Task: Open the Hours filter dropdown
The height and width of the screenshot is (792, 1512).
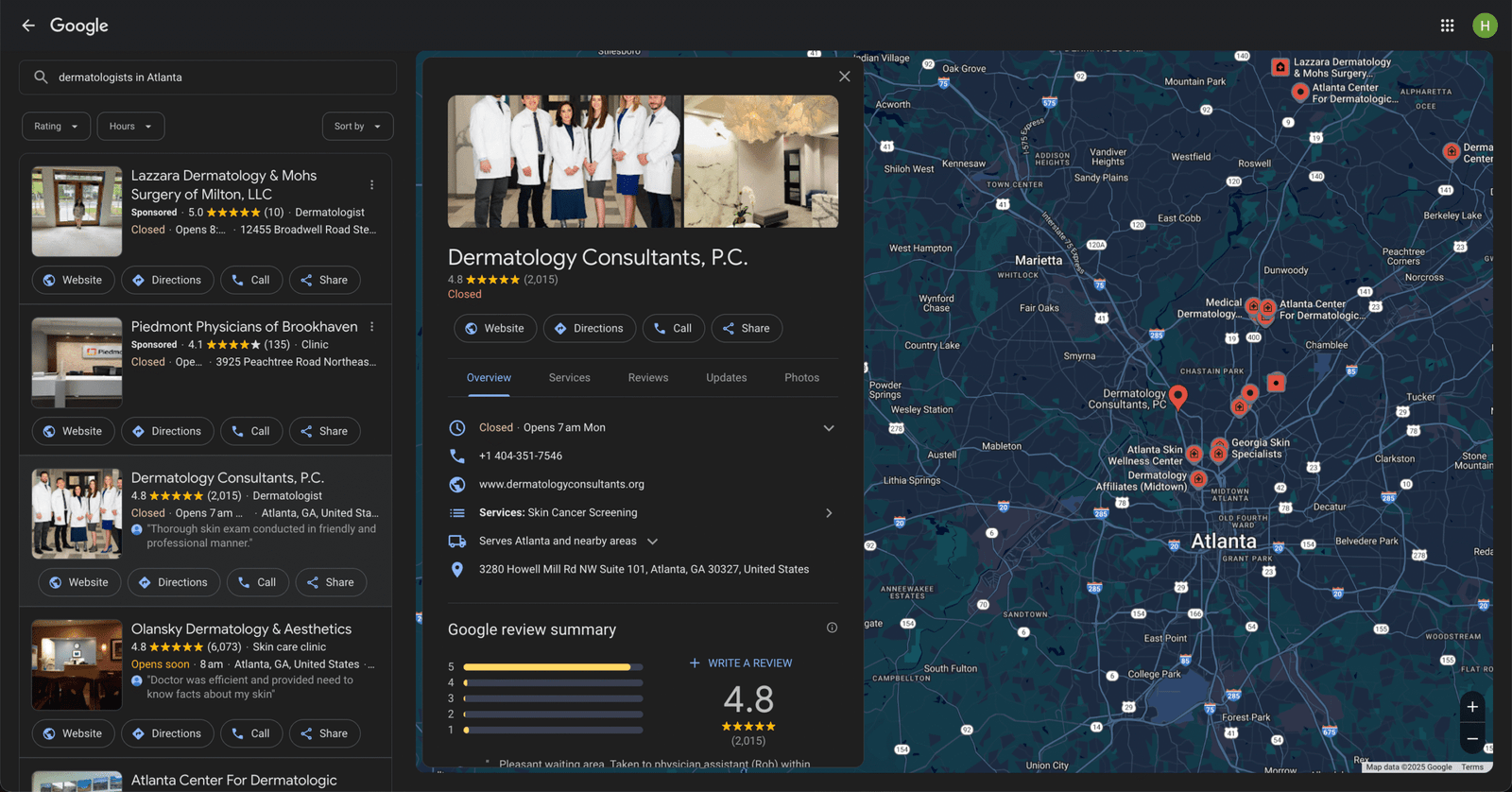Action: [x=130, y=127]
